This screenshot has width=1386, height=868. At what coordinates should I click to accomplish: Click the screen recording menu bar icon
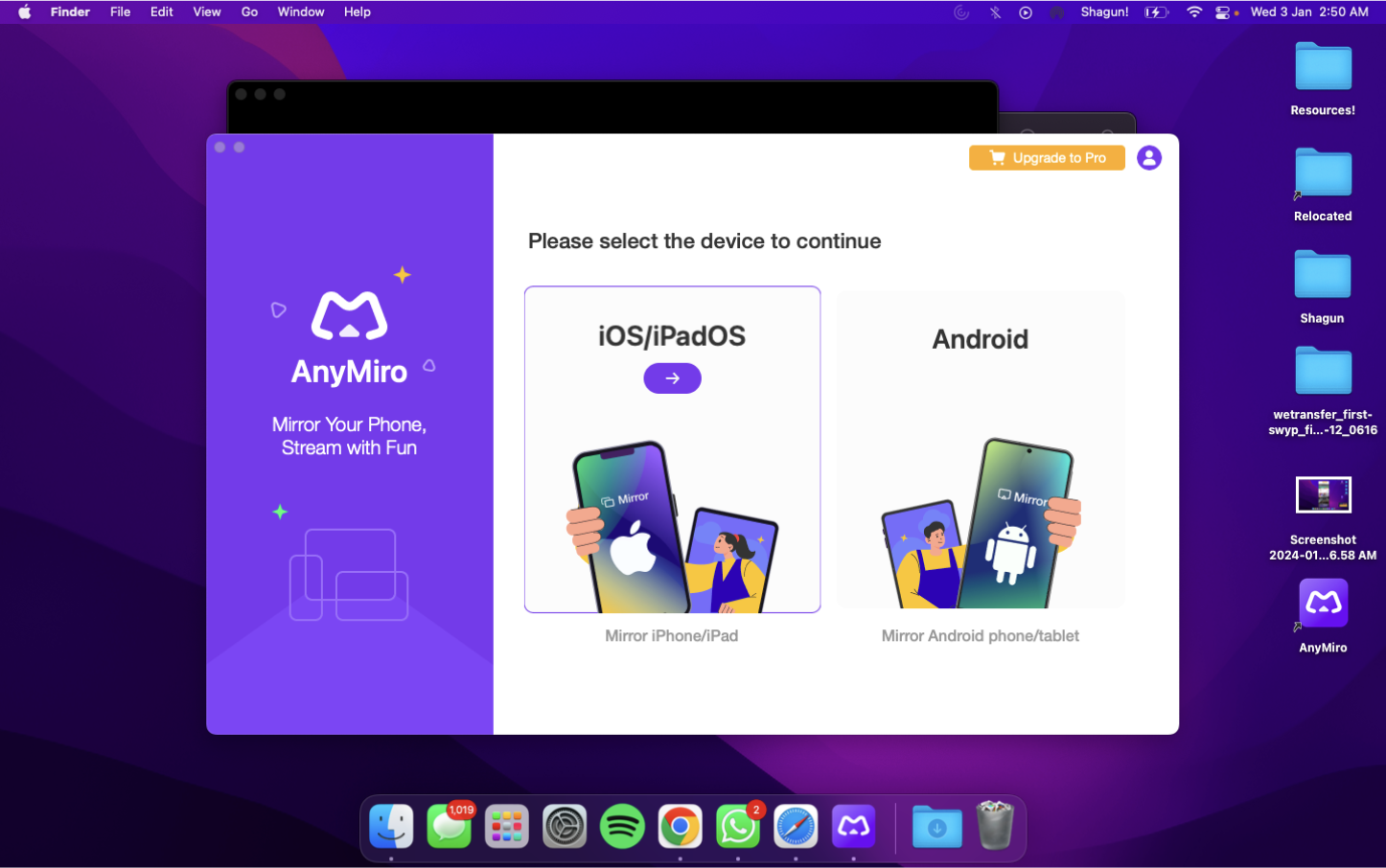tap(1026, 12)
